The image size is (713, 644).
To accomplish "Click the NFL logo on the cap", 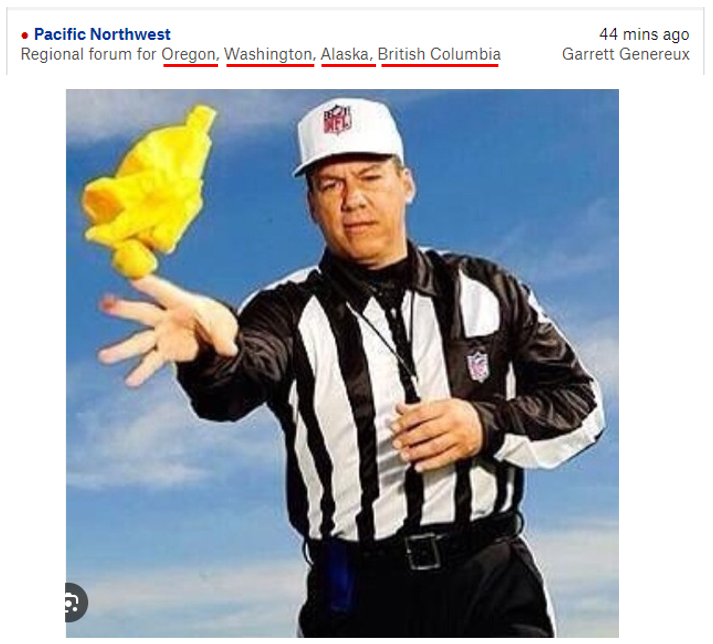I will [337, 119].
